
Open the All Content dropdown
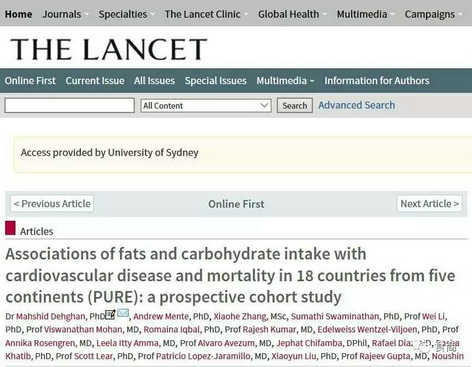[x=206, y=106]
